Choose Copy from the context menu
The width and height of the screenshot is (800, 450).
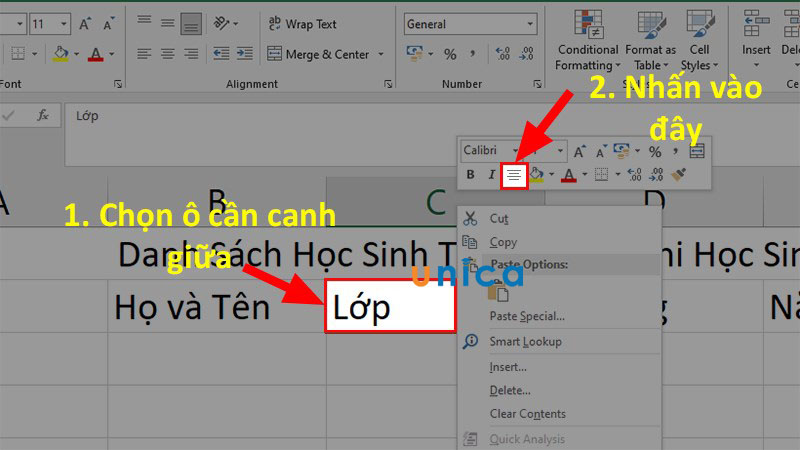[560, 242]
